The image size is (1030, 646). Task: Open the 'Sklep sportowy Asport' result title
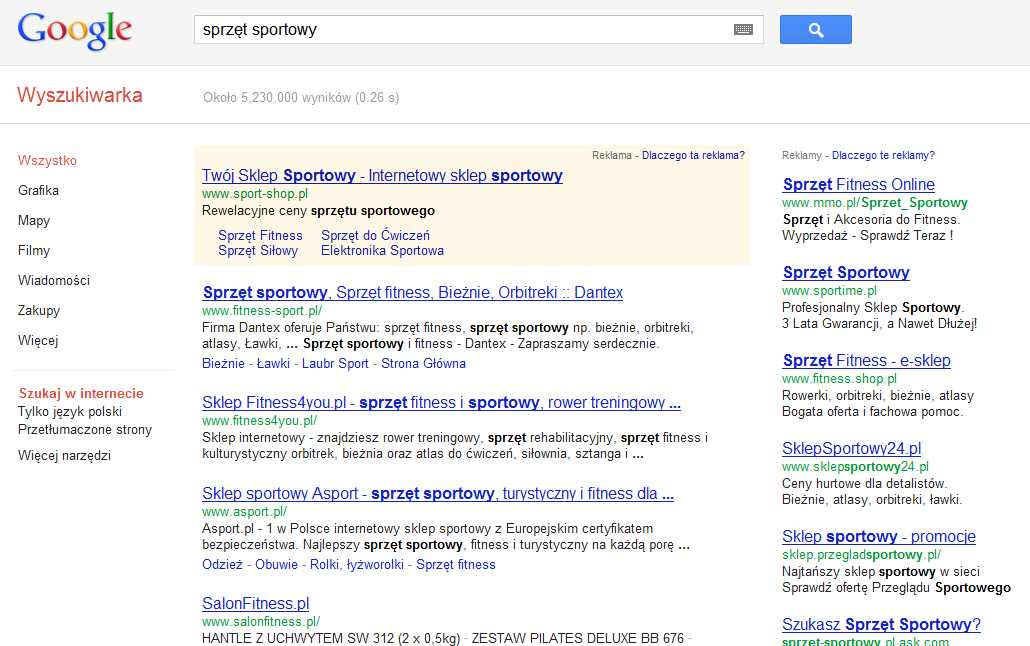(x=437, y=494)
